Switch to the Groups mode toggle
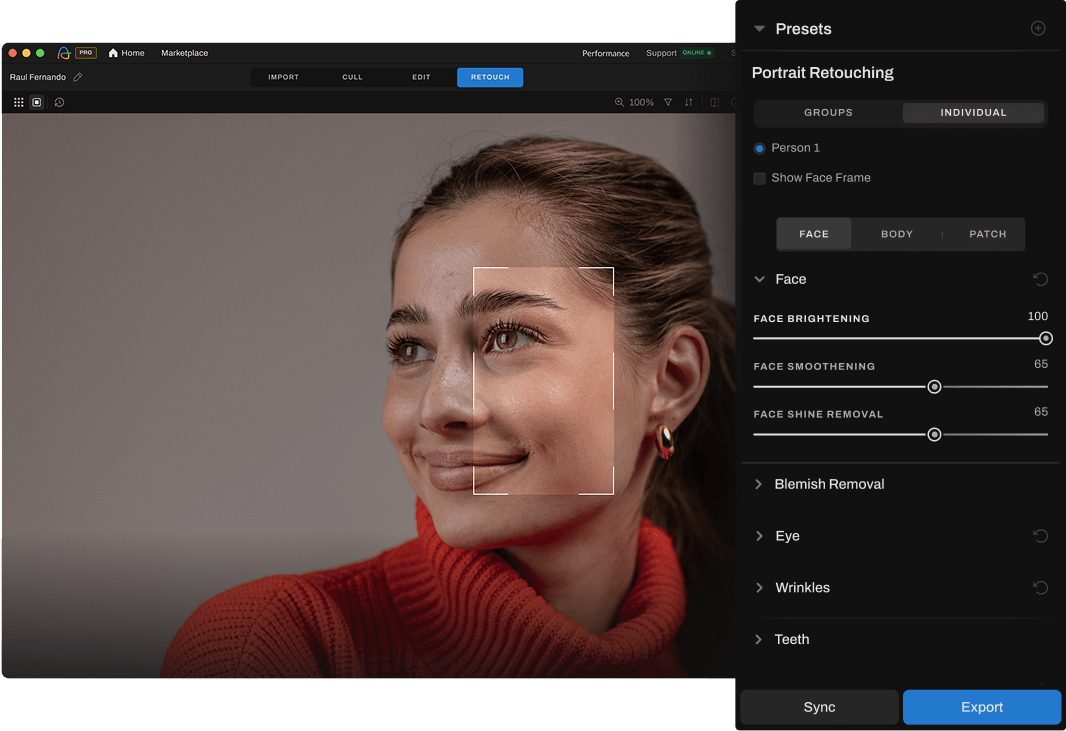The image size is (1066, 731). pos(828,113)
